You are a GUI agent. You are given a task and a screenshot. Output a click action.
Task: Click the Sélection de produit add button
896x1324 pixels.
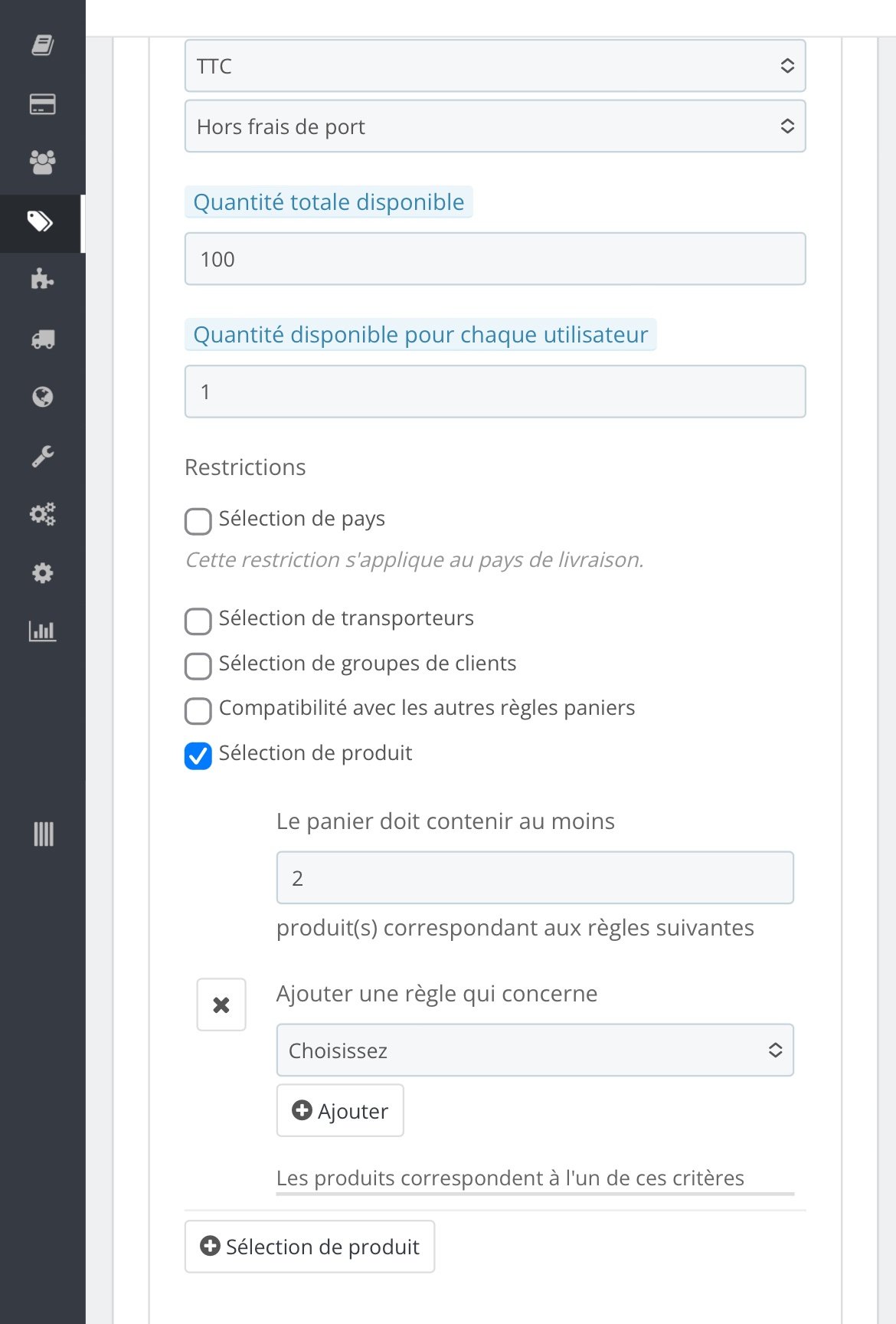click(x=309, y=1247)
